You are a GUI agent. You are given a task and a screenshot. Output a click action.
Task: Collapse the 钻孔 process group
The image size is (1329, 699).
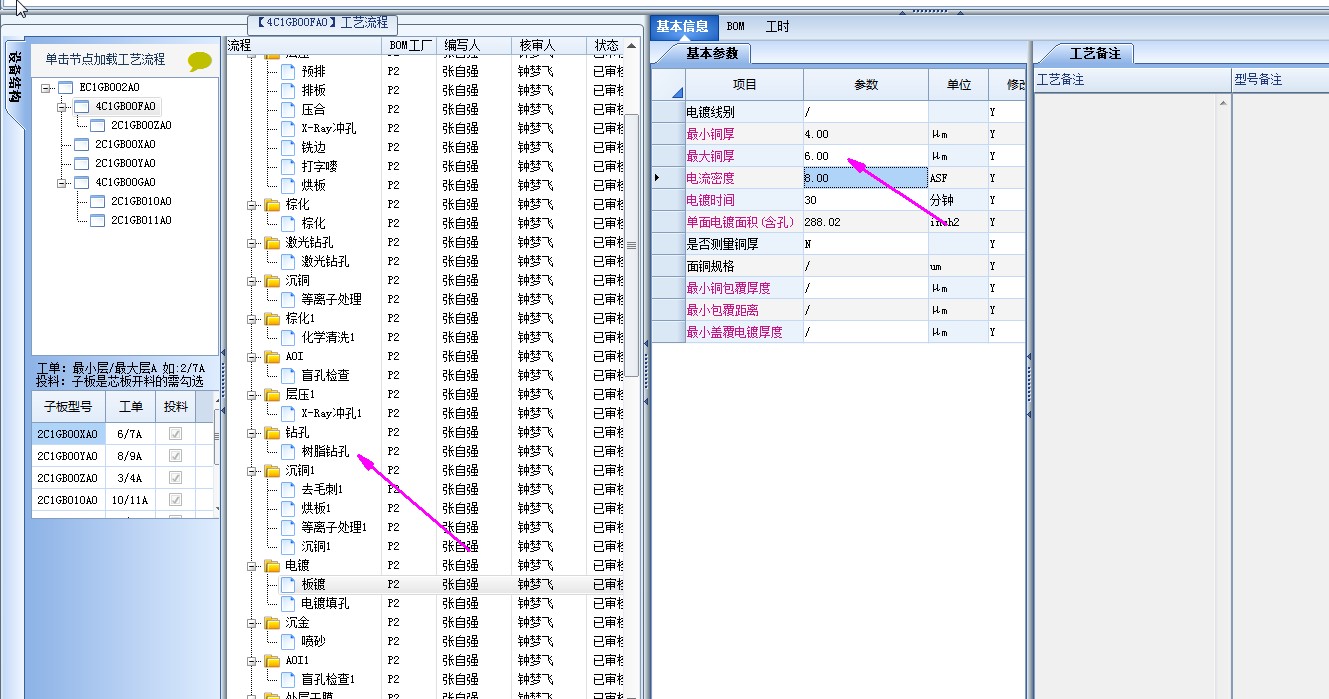point(251,432)
